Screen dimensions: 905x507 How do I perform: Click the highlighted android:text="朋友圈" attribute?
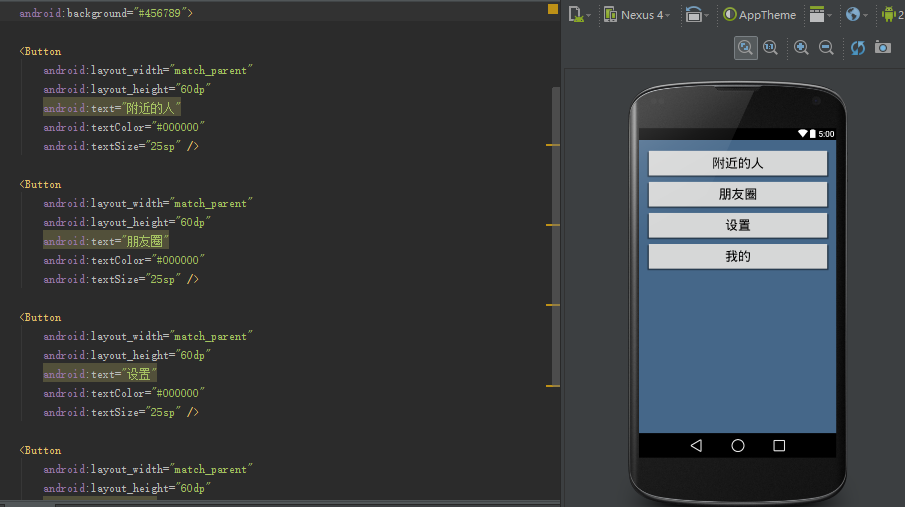point(106,241)
